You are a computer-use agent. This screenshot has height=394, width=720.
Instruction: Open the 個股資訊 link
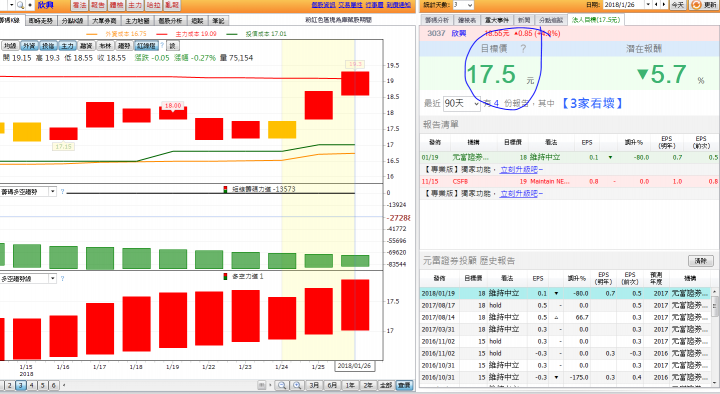323,5
